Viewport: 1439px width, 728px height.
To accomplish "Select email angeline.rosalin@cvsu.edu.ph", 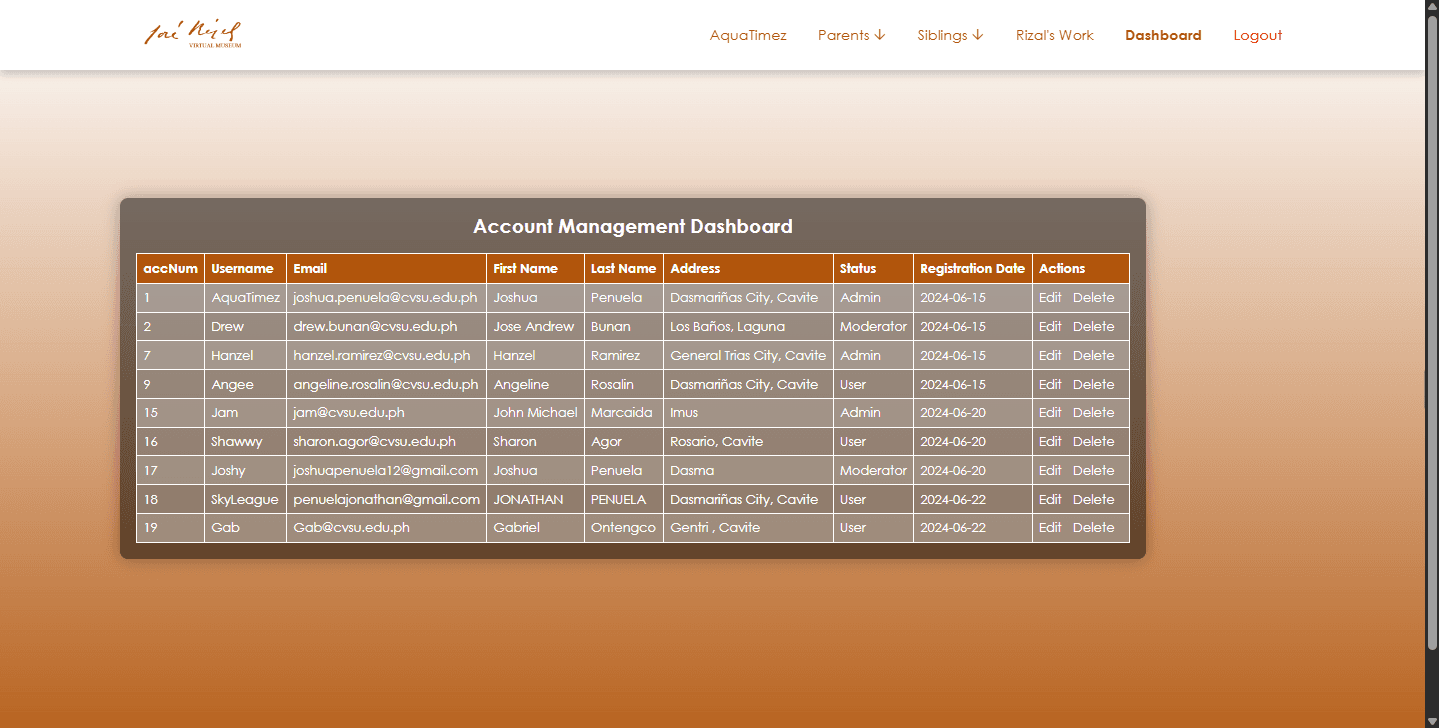I will [386, 384].
